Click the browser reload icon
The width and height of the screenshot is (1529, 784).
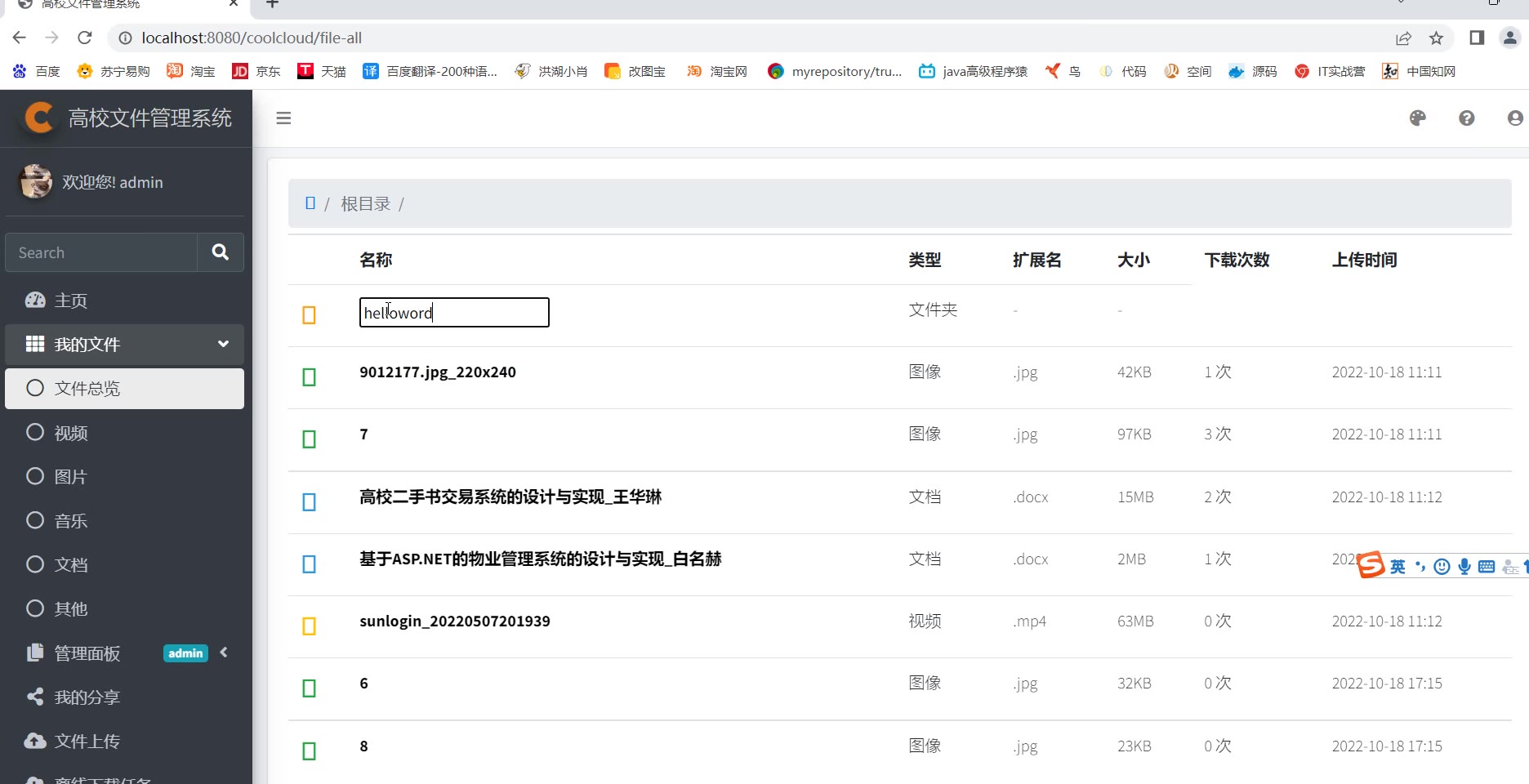(84, 38)
